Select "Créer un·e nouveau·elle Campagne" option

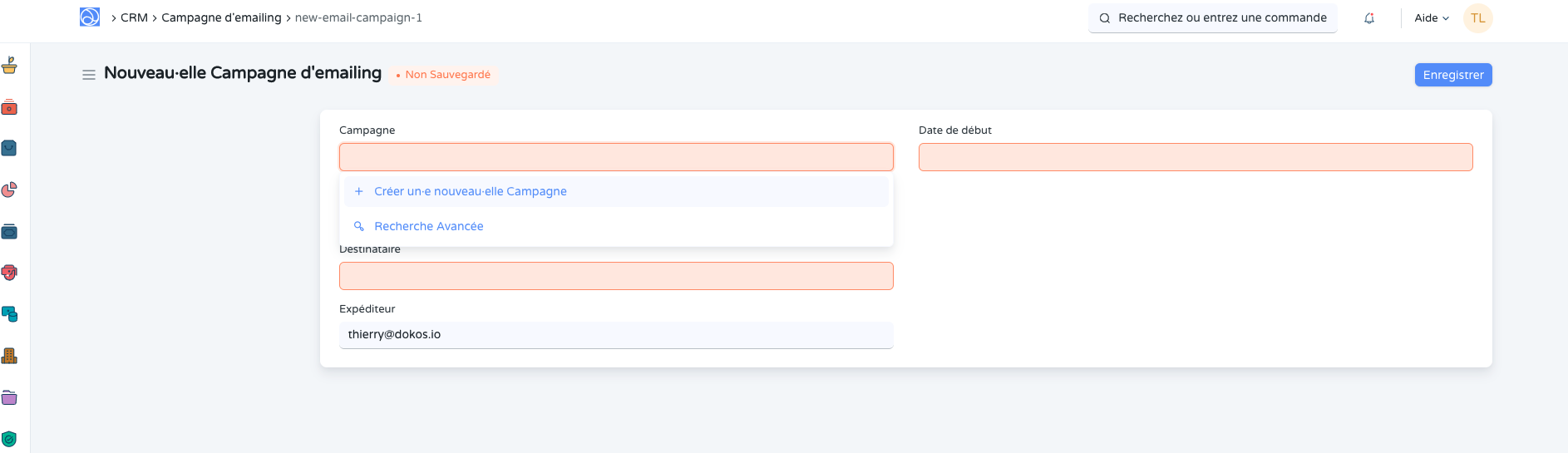tap(471, 191)
